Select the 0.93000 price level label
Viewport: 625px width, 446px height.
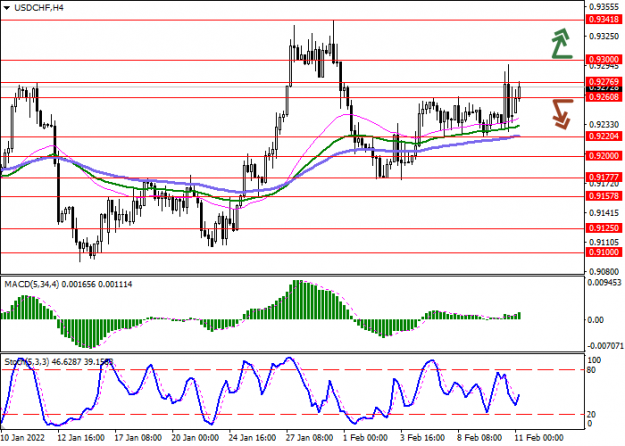click(x=604, y=59)
